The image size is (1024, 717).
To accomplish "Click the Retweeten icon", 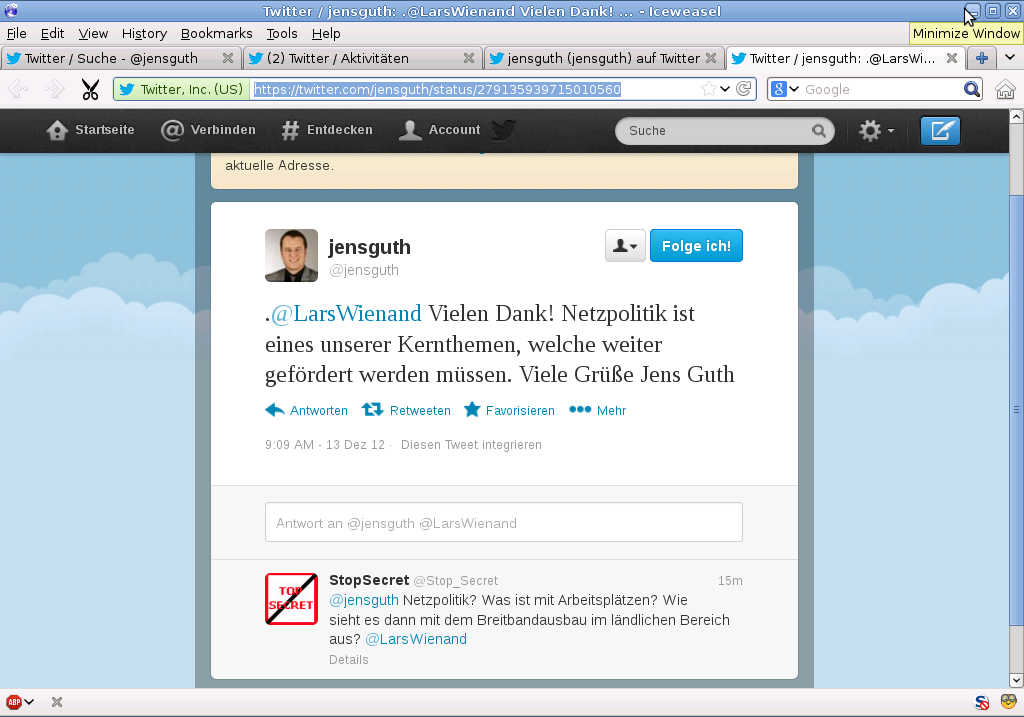I will point(372,410).
